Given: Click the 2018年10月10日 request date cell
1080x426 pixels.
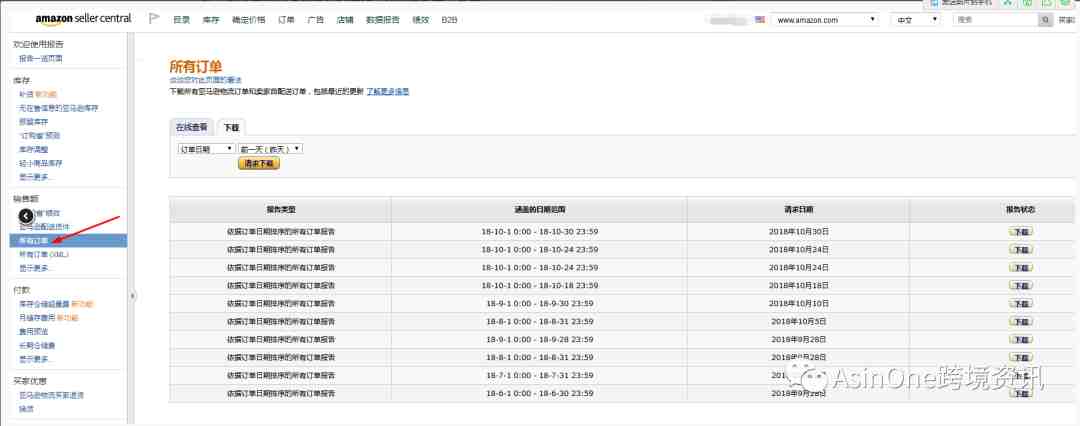Looking at the screenshot, I should (798, 303).
